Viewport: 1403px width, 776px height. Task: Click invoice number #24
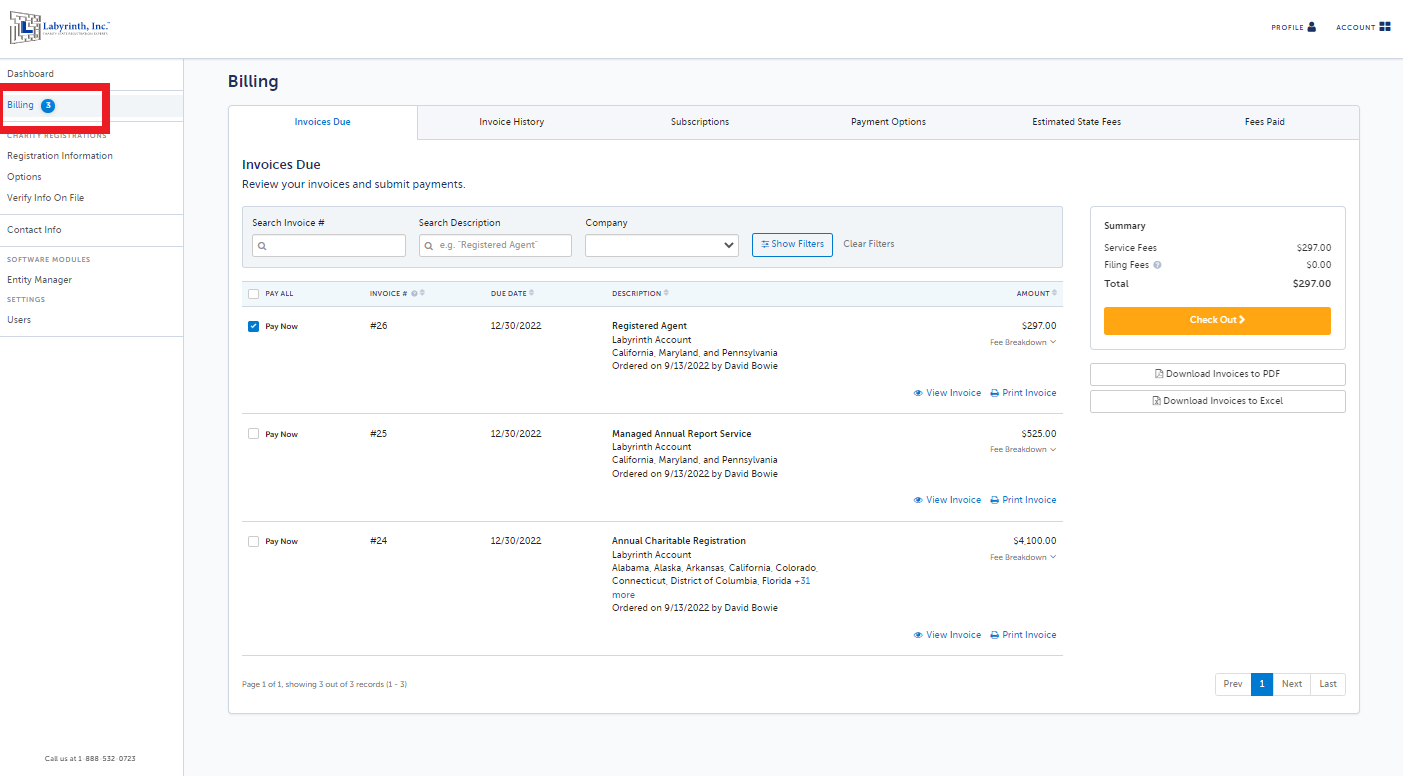click(x=378, y=541)
